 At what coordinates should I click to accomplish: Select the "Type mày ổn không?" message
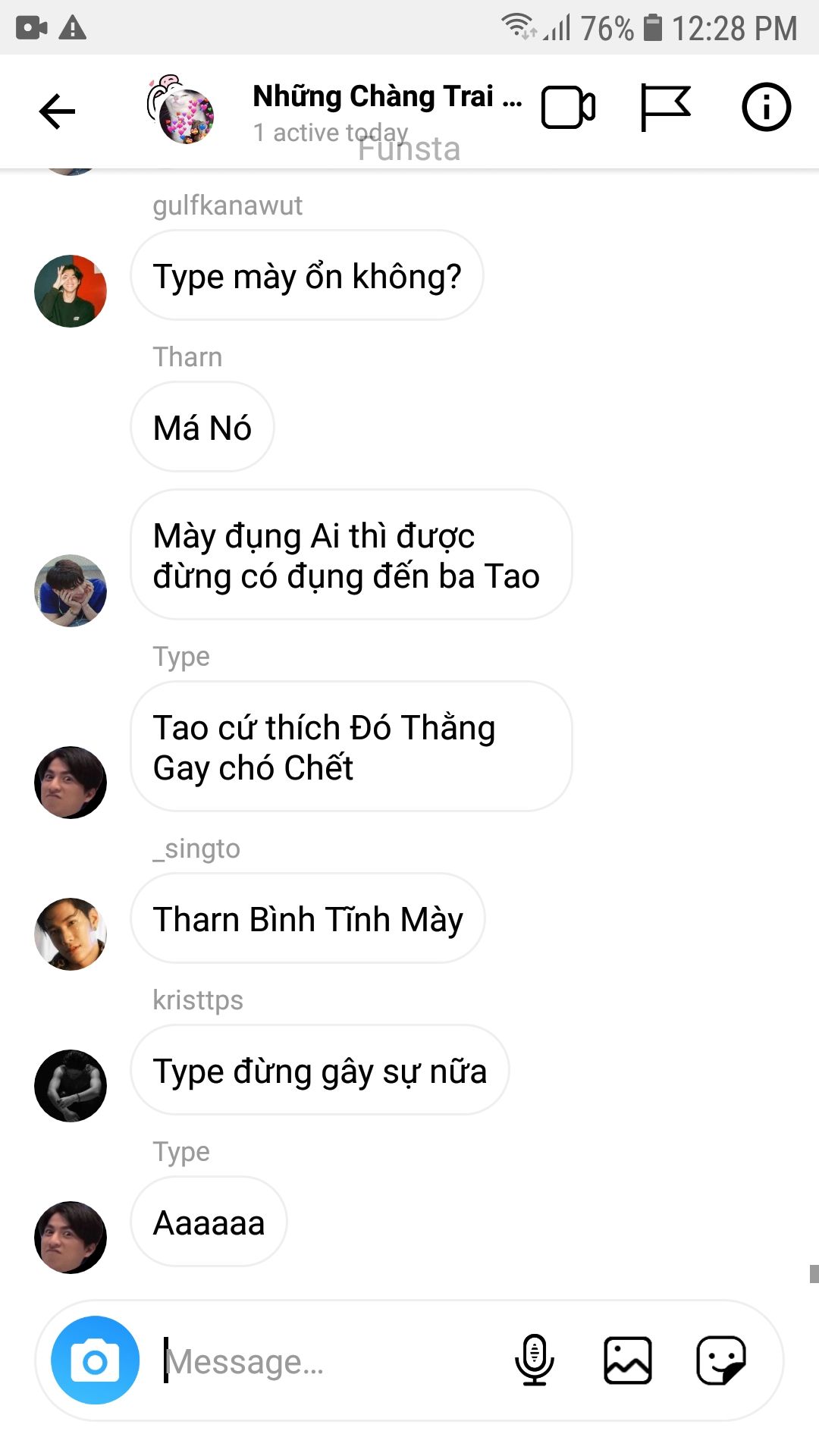[307, 276]
